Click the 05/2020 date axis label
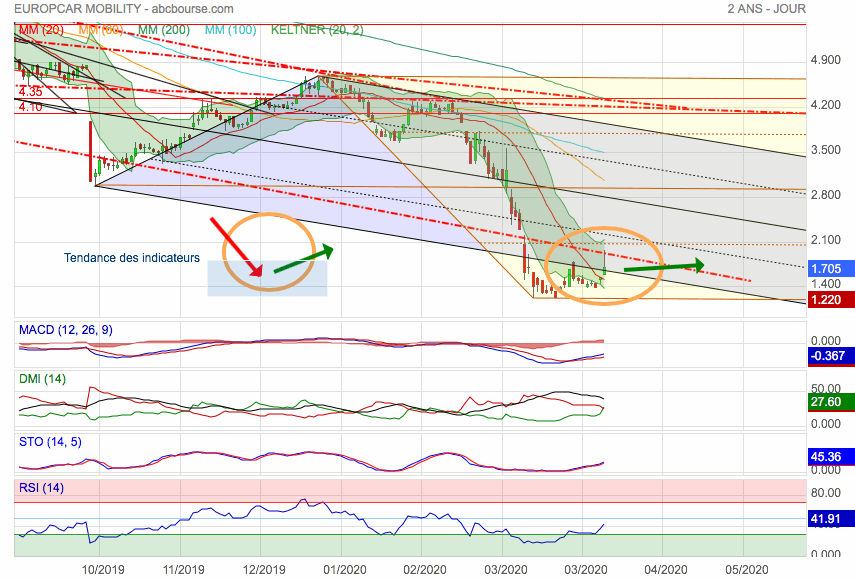Screen dimensions: 855x580 (x=746, y=570)
